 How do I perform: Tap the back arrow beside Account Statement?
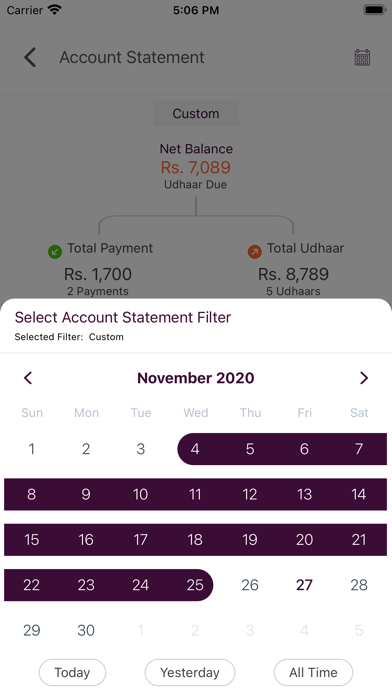coord(30,58)
